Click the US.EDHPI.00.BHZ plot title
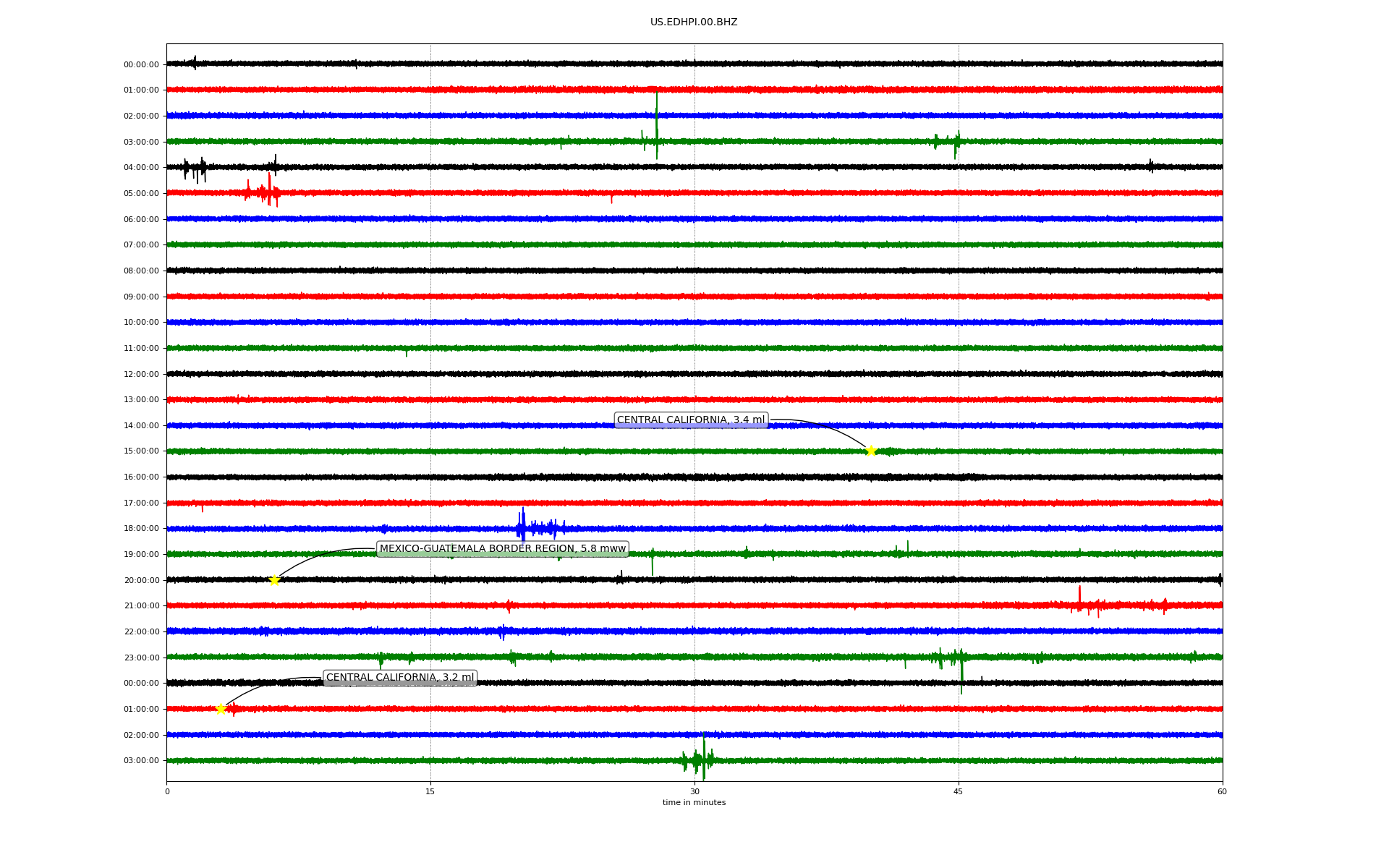 (x=693, y=22)
